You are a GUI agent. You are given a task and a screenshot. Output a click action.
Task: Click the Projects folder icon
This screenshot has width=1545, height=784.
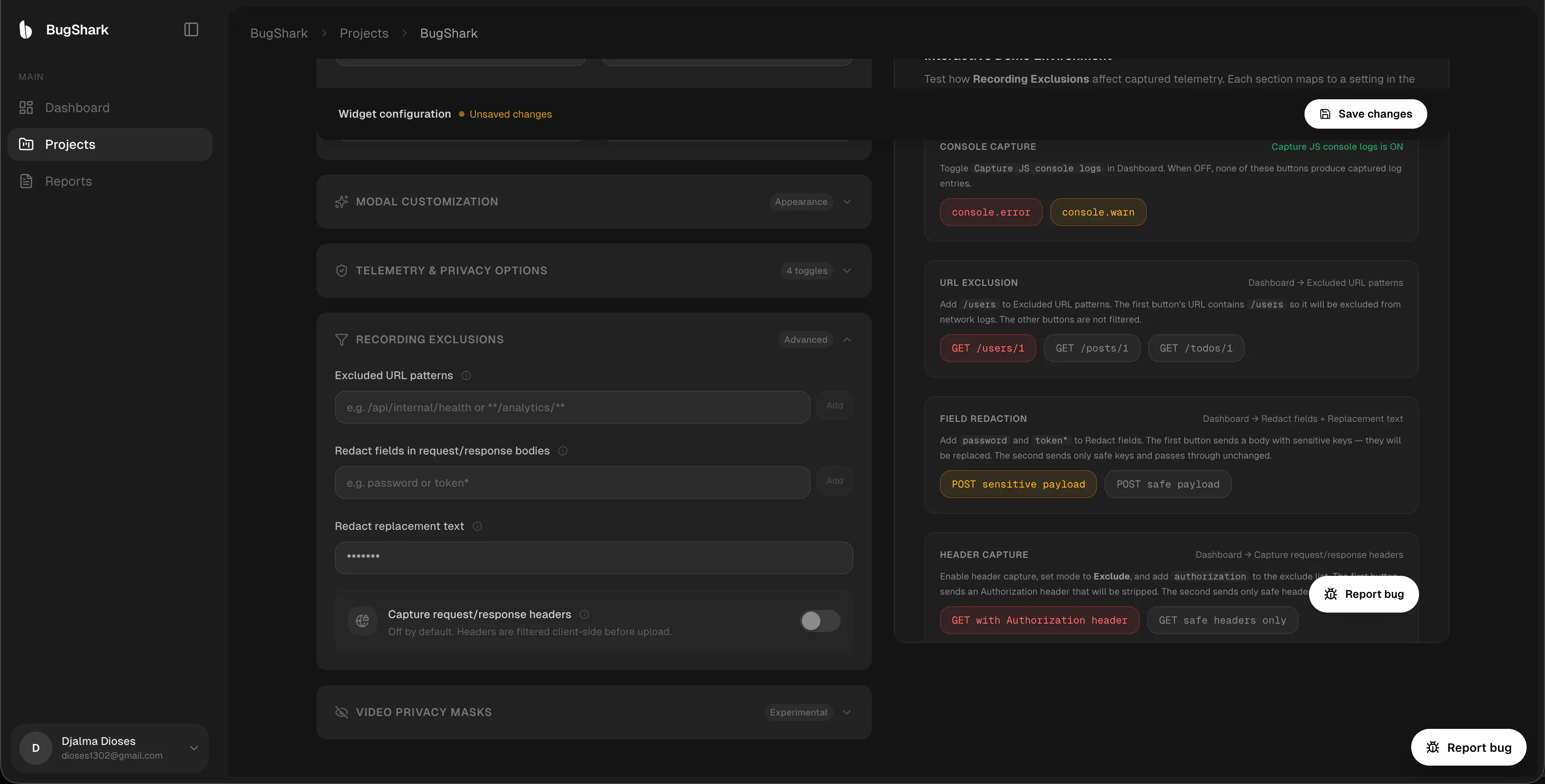point(26,144)
